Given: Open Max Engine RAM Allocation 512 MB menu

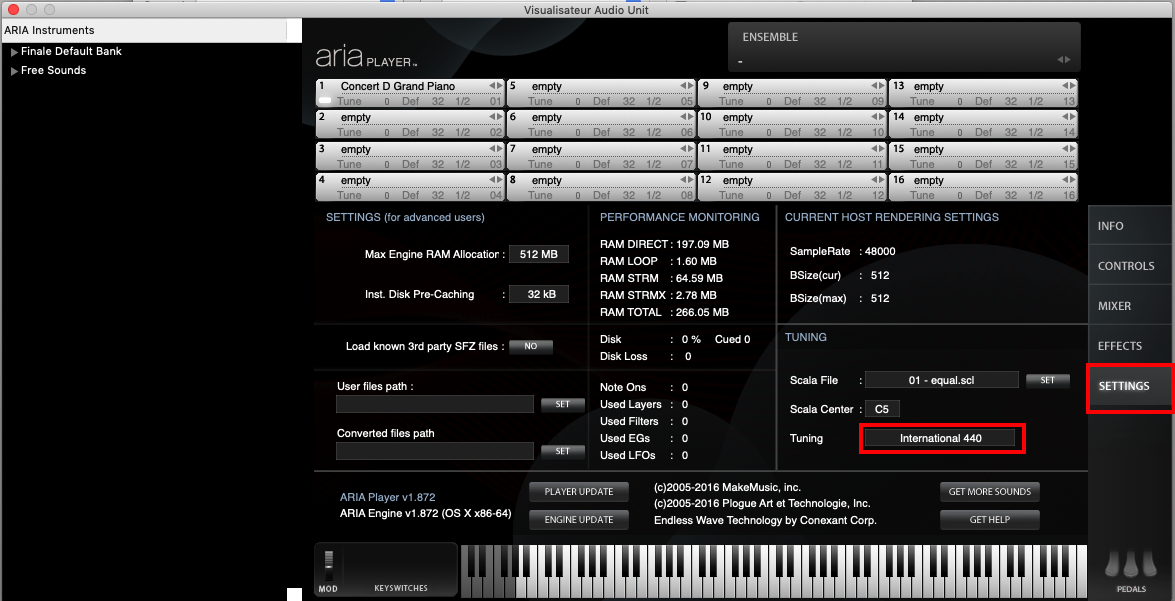Looking at the screenshot, I should pos(538,255).
